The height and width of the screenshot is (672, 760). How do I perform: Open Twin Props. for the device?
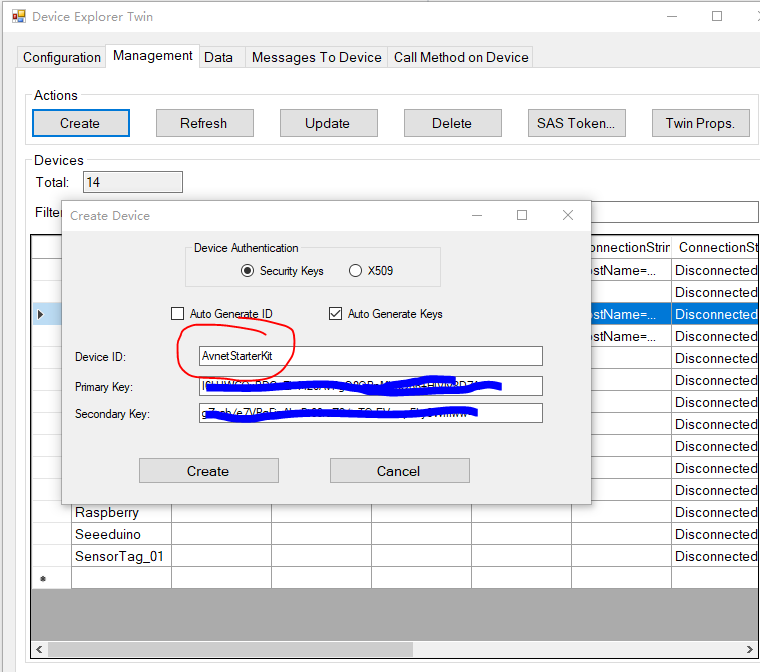(x=700, y=123)
